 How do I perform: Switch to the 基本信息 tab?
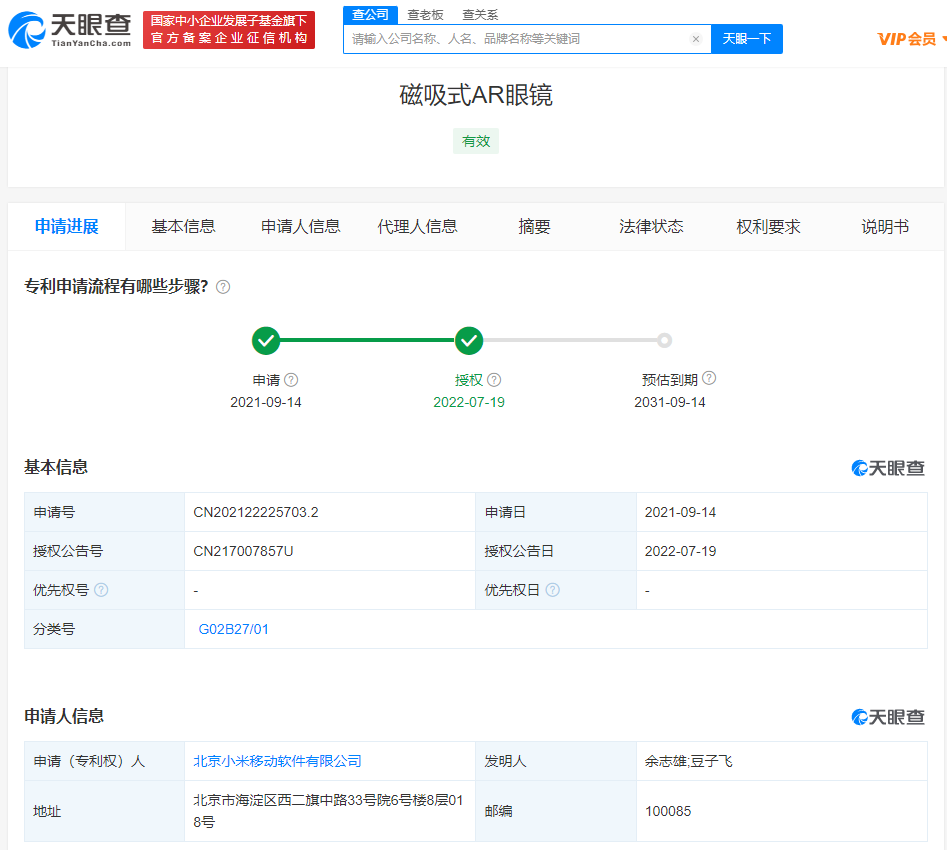click(x=184, y=227)
